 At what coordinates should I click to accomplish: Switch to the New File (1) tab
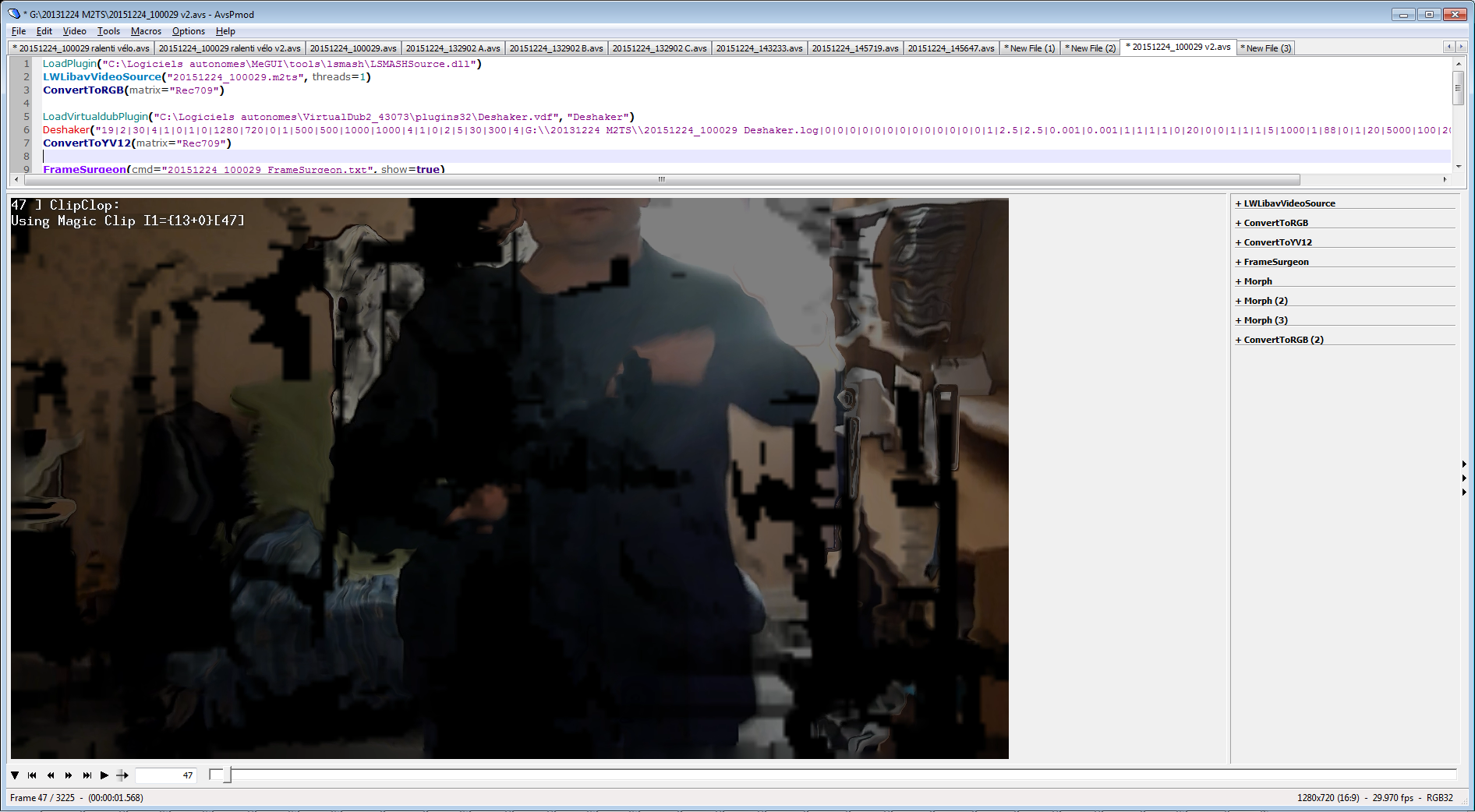tap(1029, 48)
